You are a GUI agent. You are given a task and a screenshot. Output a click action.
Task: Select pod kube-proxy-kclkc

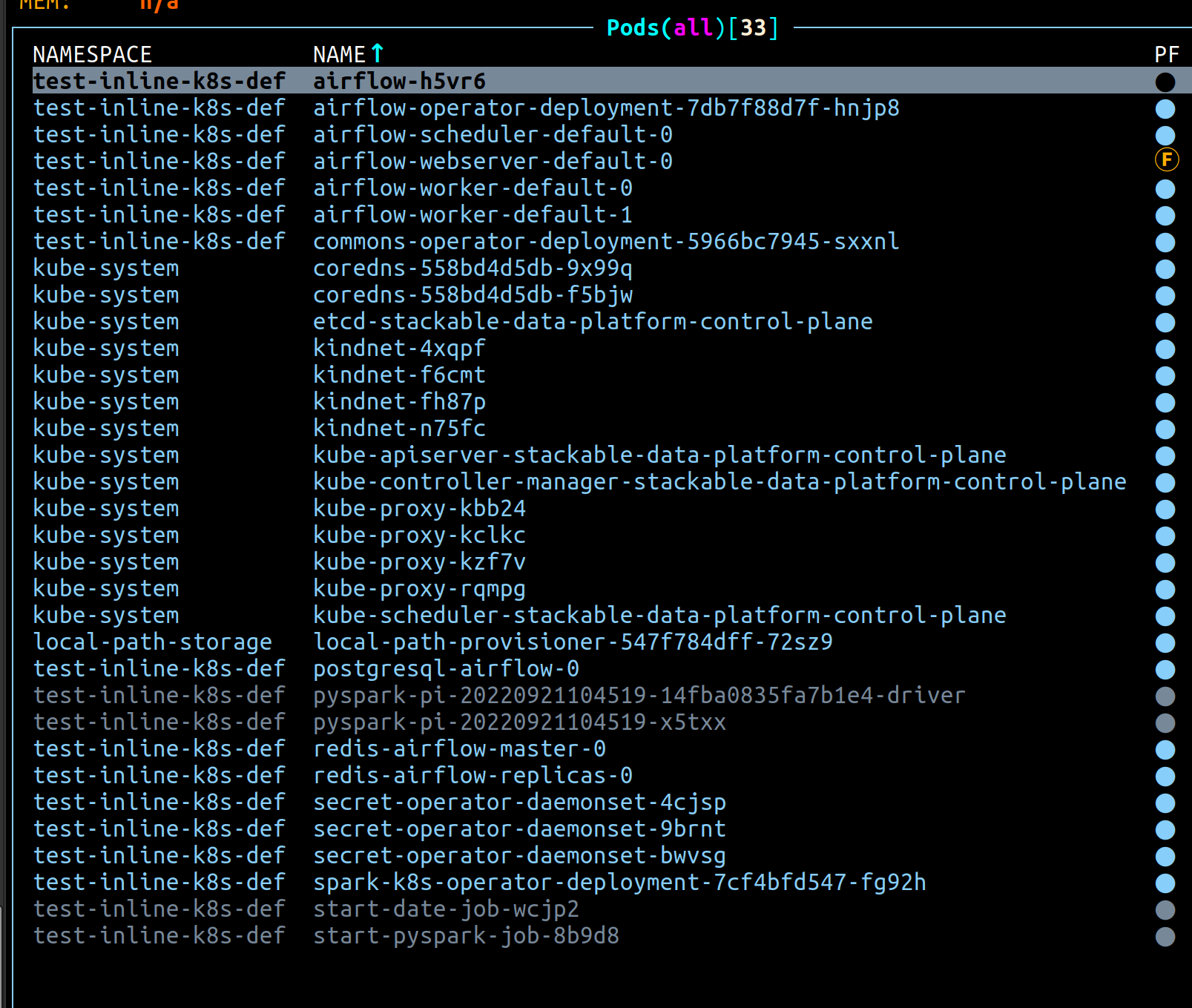coord(419,536)
